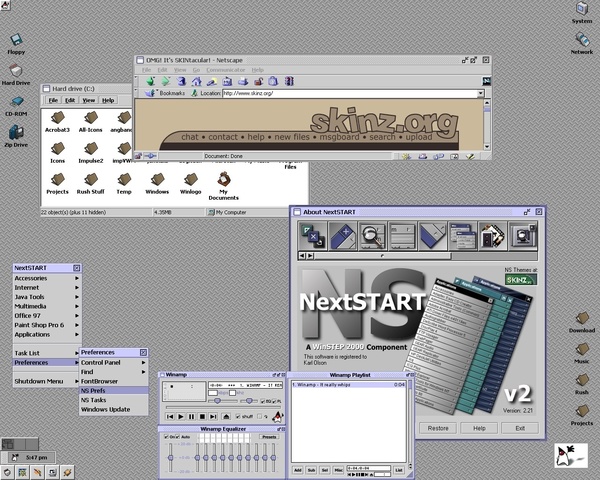600x480 pixels.
Task: Click magnifier icon in About NextSTART strip
Action: point(372,236)
